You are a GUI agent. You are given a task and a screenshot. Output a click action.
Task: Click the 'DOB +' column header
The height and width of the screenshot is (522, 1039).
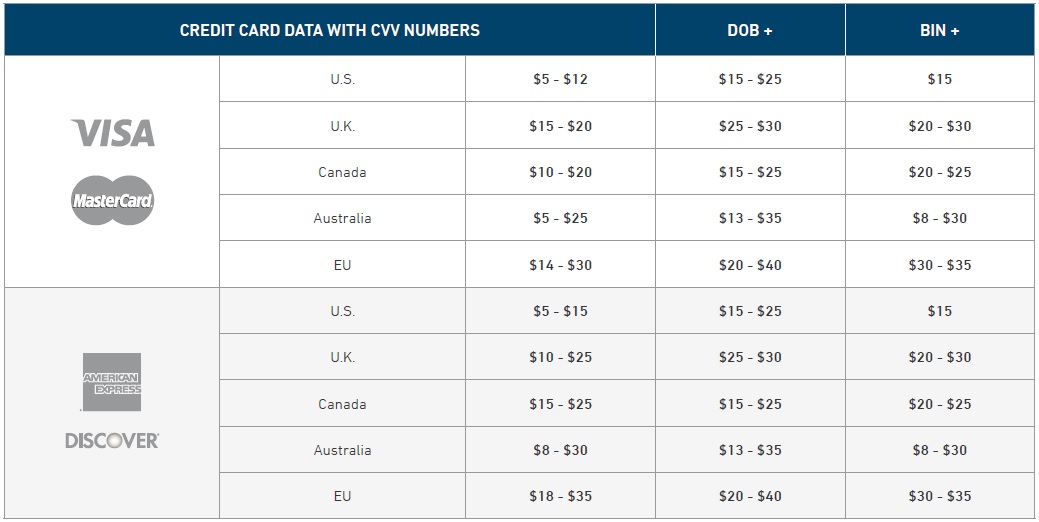(x=750, y=30)
